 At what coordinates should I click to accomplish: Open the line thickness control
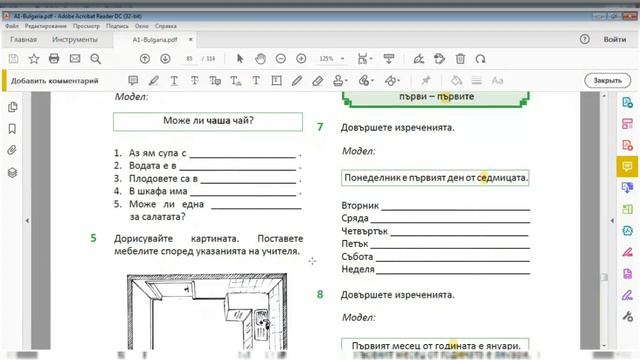[x=476, y=80]
